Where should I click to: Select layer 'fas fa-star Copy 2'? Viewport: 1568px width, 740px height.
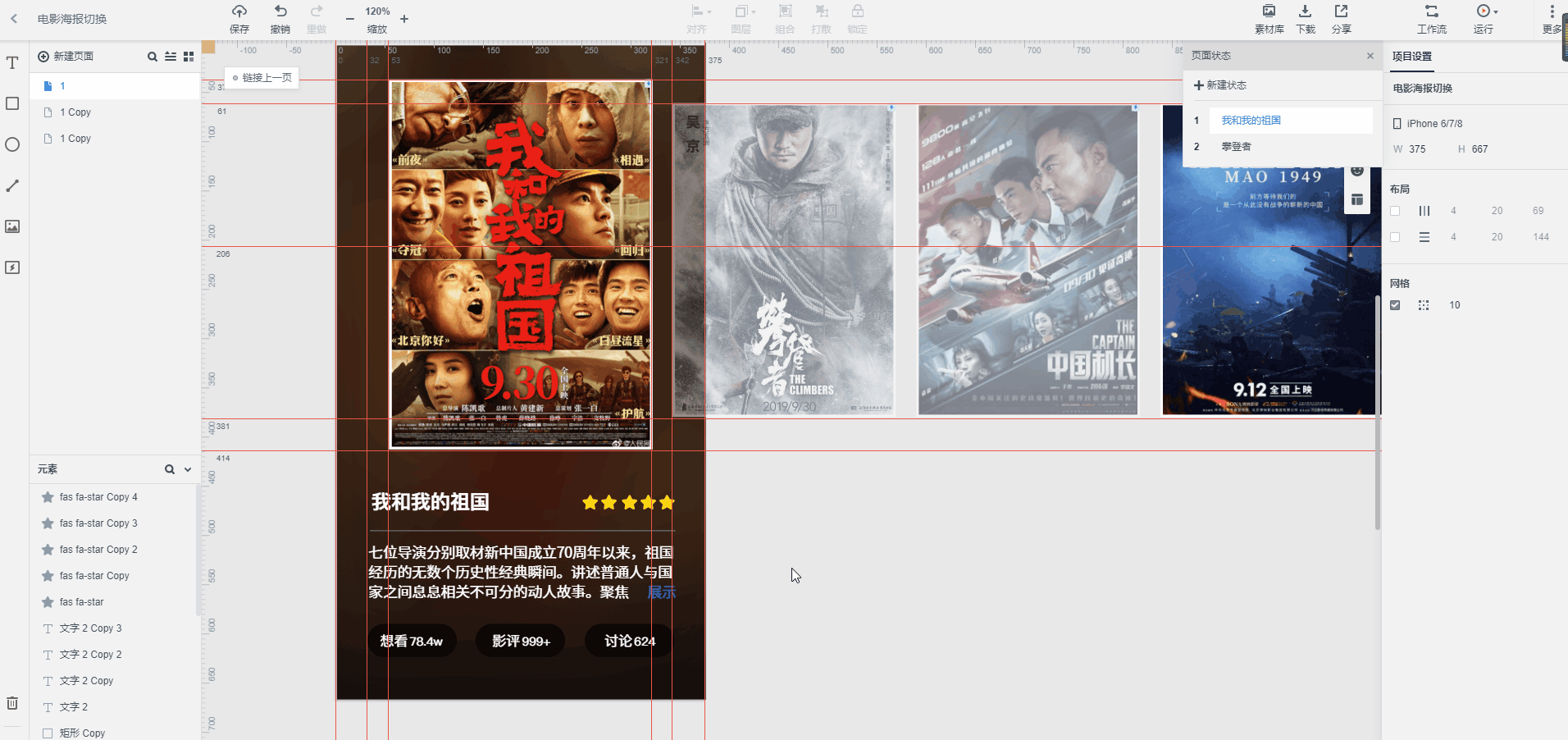coord(115,550)
